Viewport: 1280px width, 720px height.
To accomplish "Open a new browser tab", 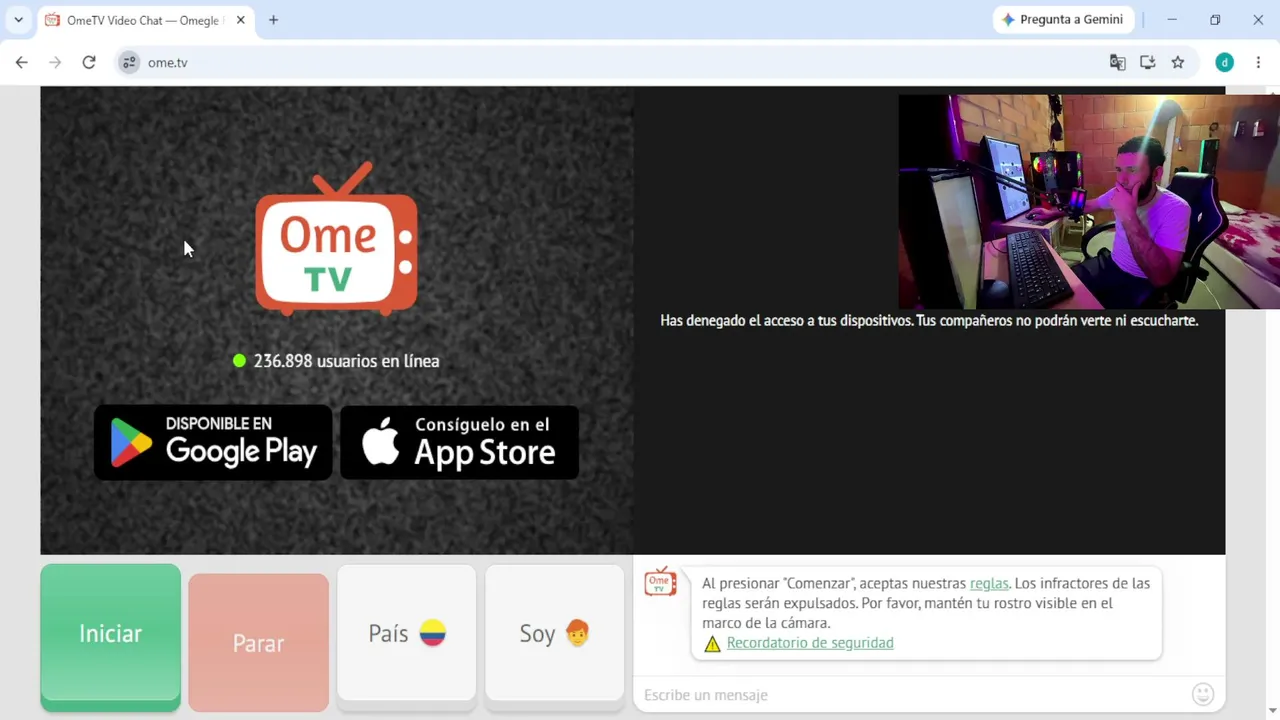I will [273, 20].
